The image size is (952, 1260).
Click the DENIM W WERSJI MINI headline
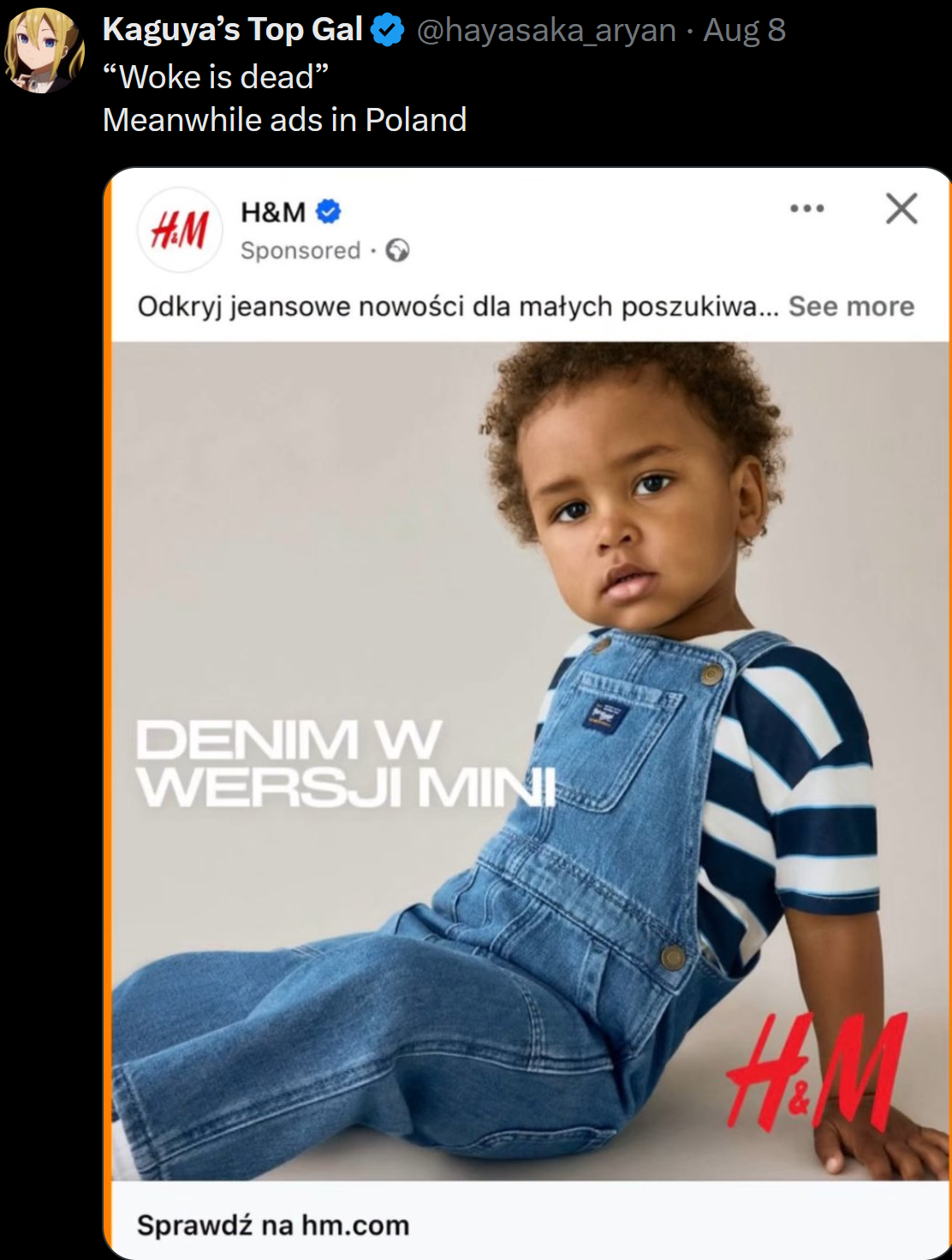pos(346,763)
